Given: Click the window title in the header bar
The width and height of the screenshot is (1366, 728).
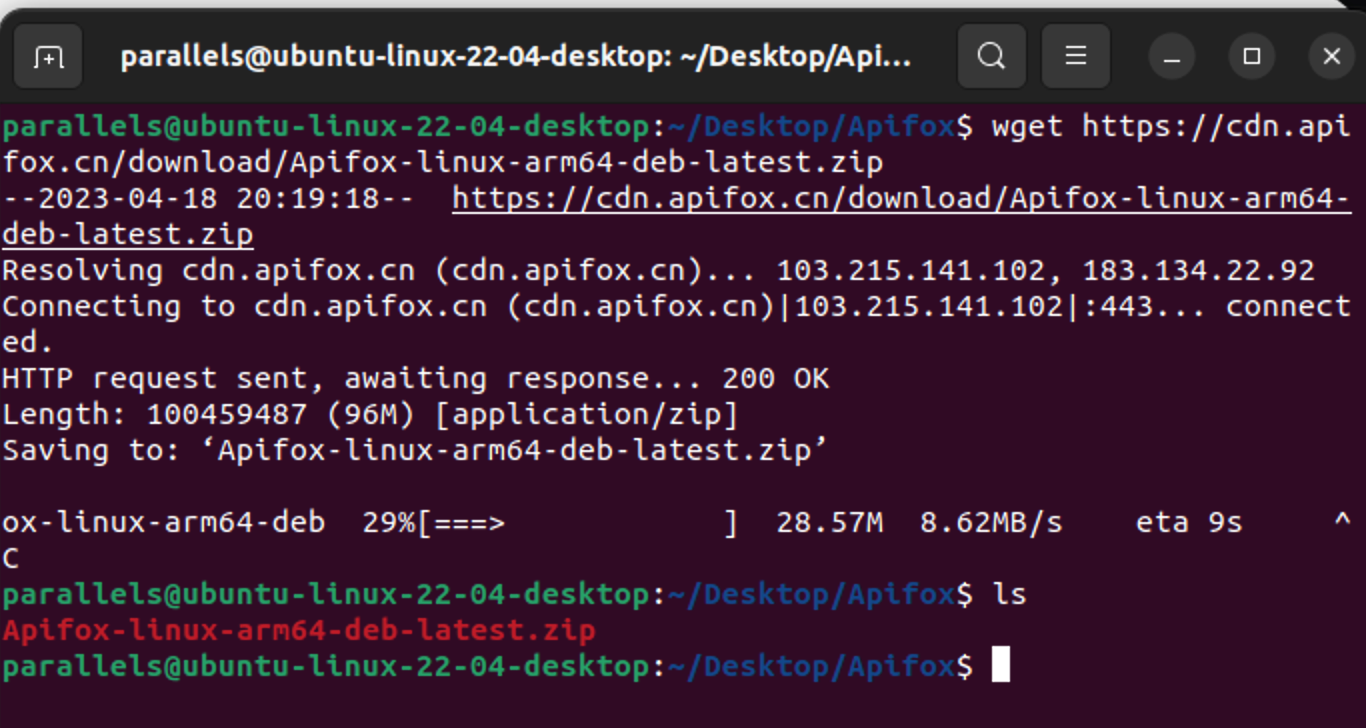Looking at the screenshot, I should coord(515,57).
